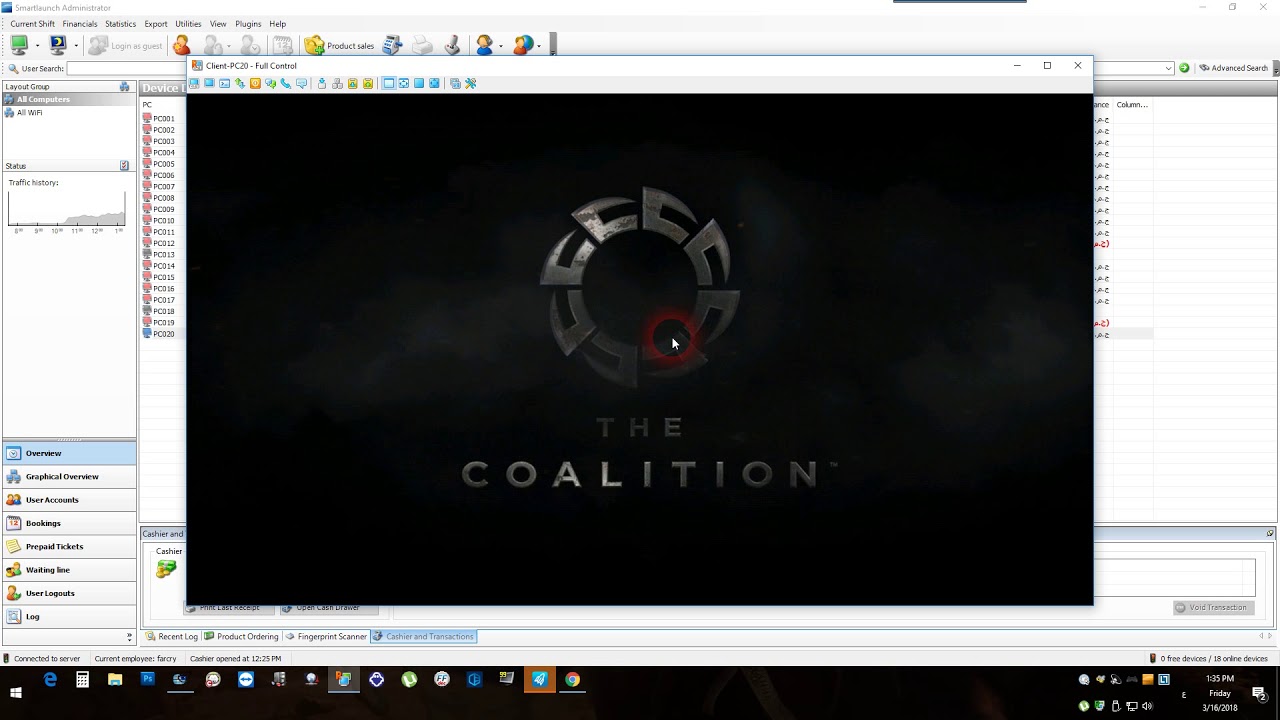Click the volume icon in system tray
Viewport: 1280px width, 720px height.
pyautogui.click(x=1147, y=706)
